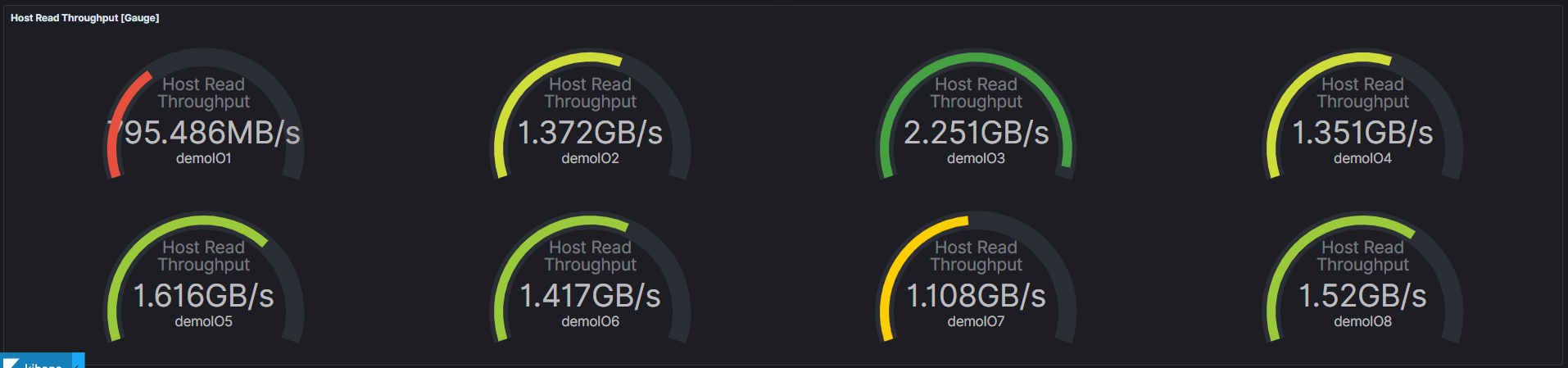Select the 1.372GB/s gauge reading
The width and height of the screenshot is (1568, 368).
pyautogui.click(x=590, y=133)
